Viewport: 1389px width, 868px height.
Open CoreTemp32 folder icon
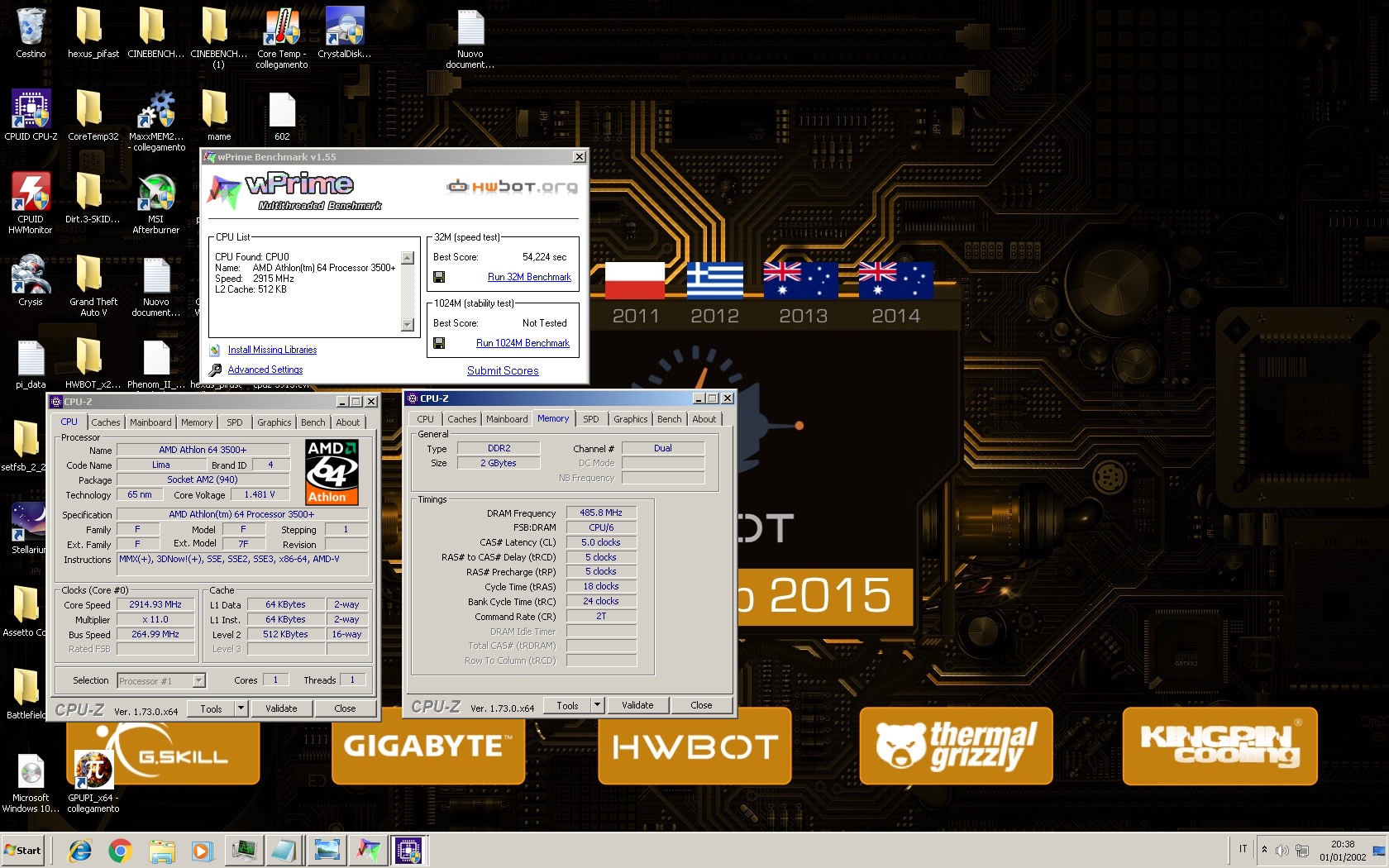tap(93, 116)
